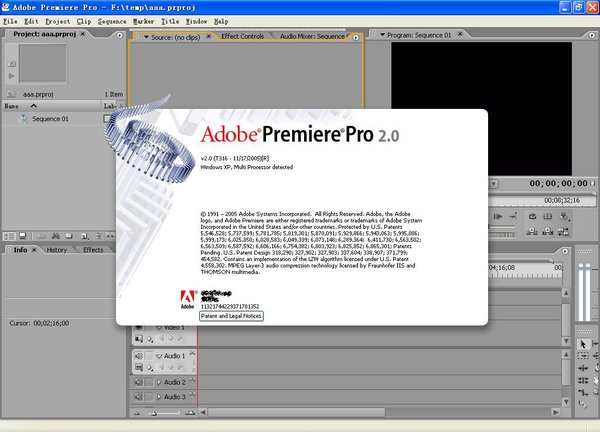The height and width of the screenshot is (432, 600).
Task: Toggle lock box for Audio 2 track
Action: coord(149,382)
